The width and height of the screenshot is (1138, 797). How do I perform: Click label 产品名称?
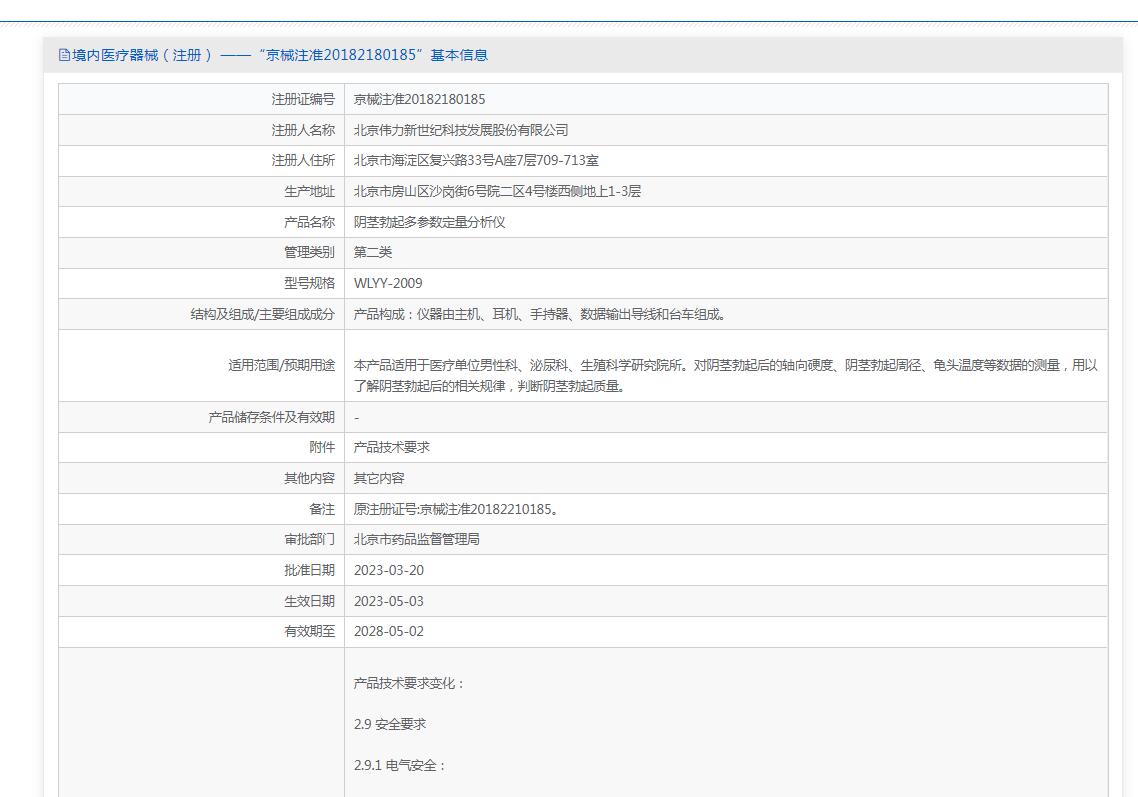[x=309, y=222]
